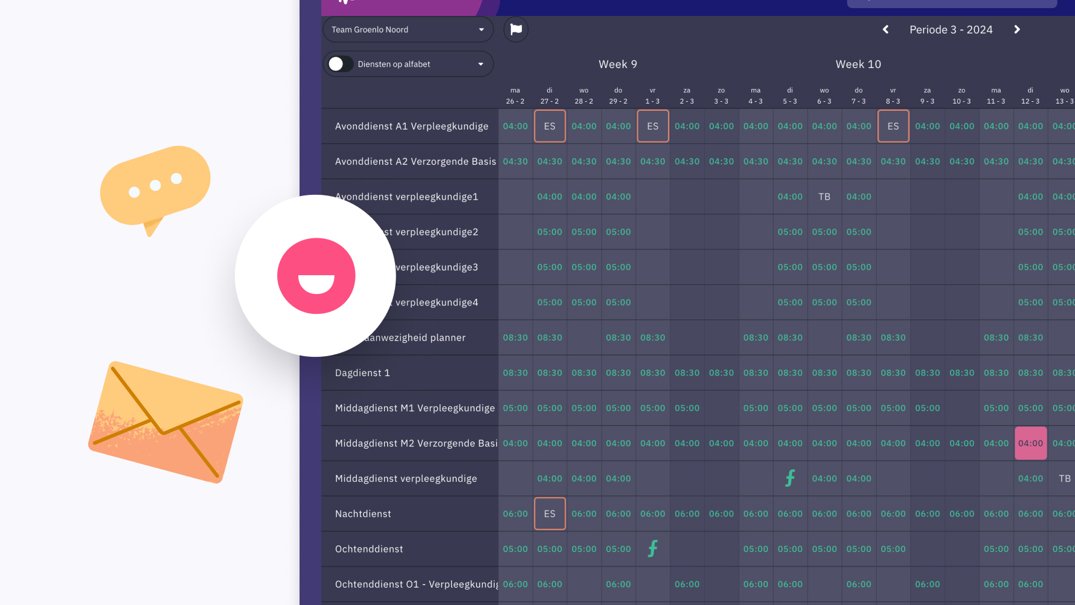This screenshot has height=605, width=1075.
Task: Click the TB cell in Middagdienst verpleegkundige row
Action: point(1064,478)
